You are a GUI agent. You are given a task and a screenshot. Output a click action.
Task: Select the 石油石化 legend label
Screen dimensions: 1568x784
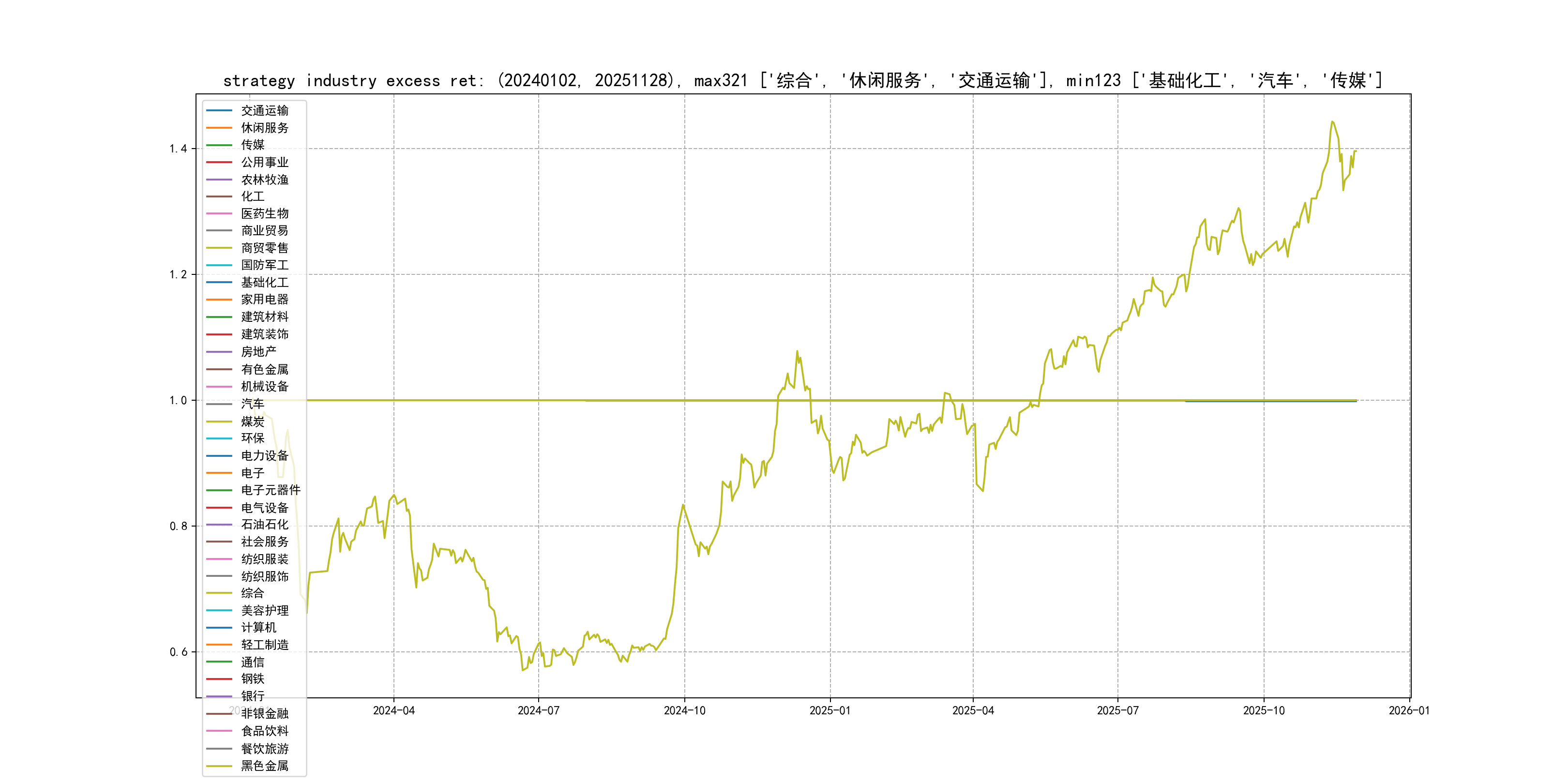click(x=264, y=525)
